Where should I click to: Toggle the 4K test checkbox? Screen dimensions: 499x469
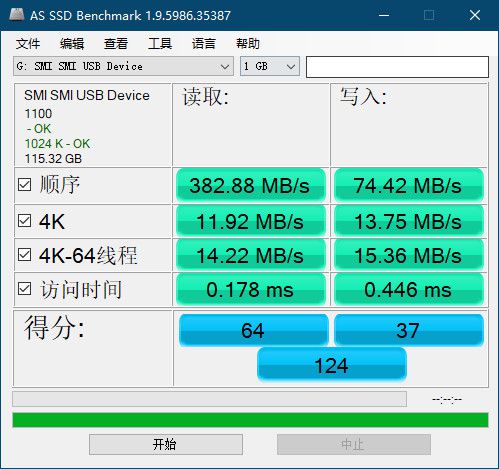click(x=25, y=221)
